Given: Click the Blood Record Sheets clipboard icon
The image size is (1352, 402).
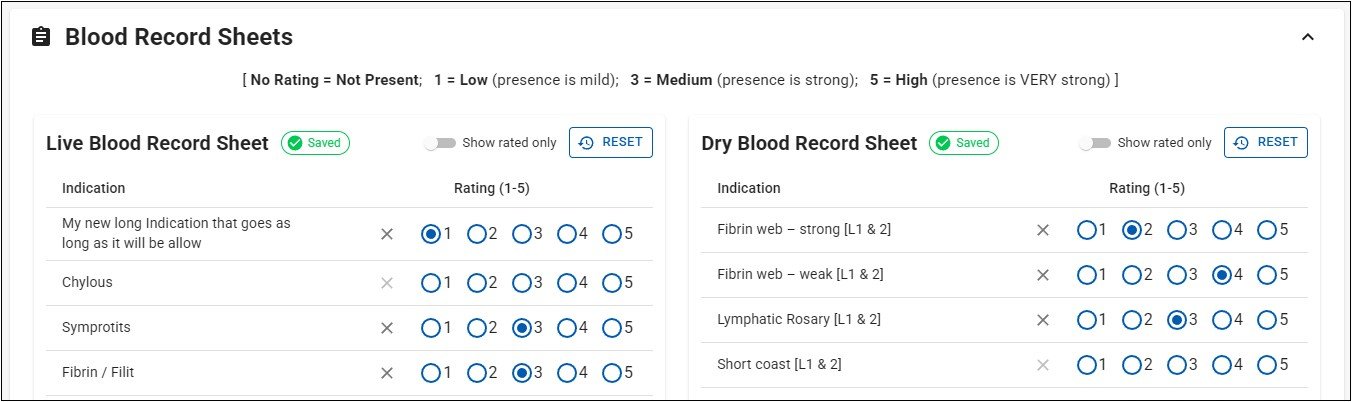Looking at the screenshot, I should tap(41, 38).
